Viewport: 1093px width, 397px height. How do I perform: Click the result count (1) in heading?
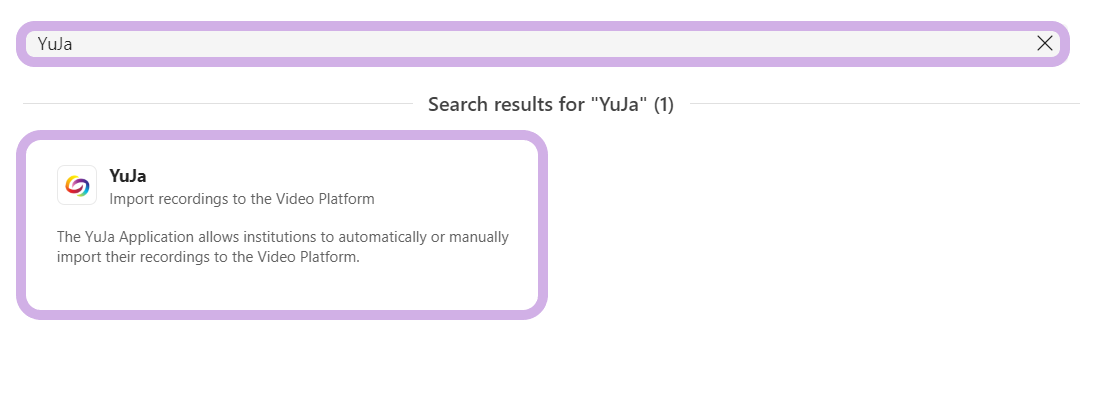tap(664, 104)
